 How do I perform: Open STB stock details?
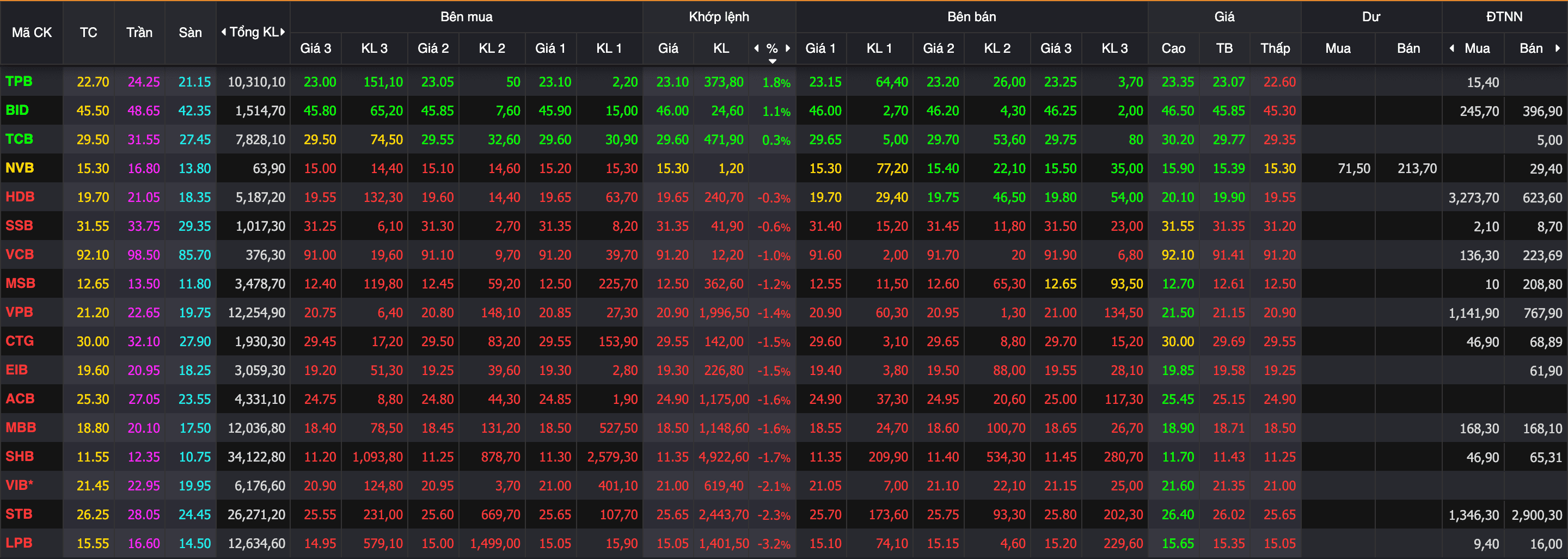pyautogui.click(x=19, y=514)
